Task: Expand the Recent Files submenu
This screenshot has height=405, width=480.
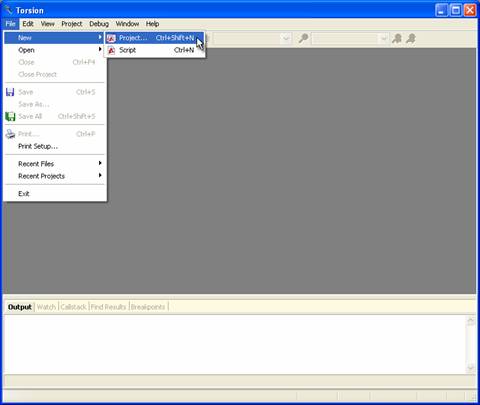Action: tap(55, 164)
